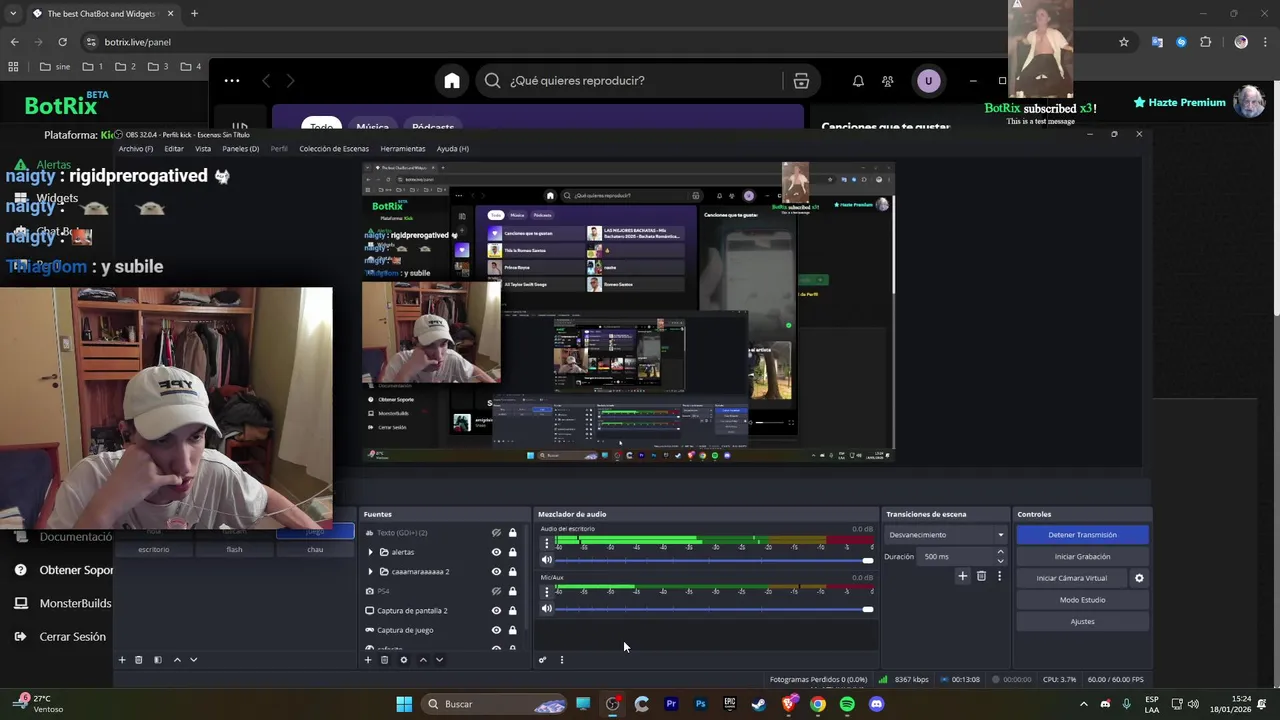Delete selected source in Fuentes toolbar

pos(384,660)
